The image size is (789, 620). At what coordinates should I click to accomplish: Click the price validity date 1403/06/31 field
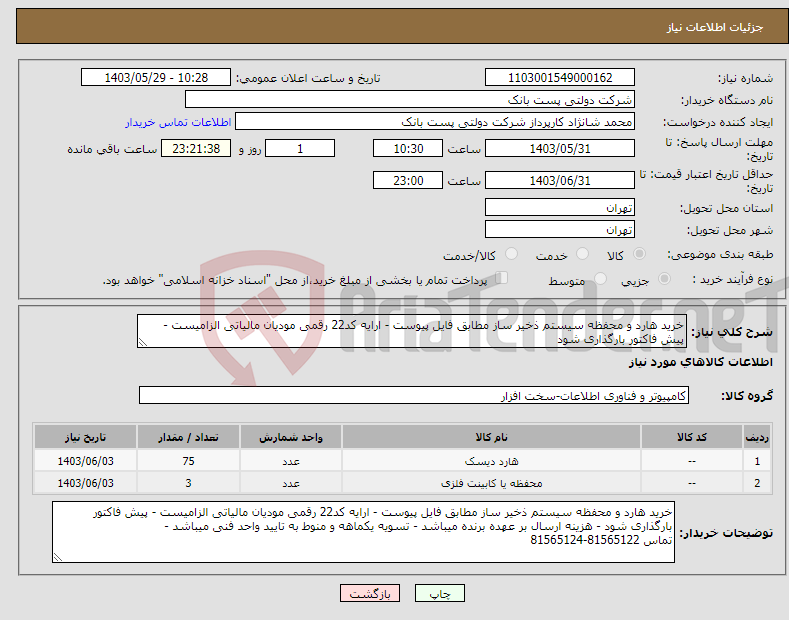point(560,180)
